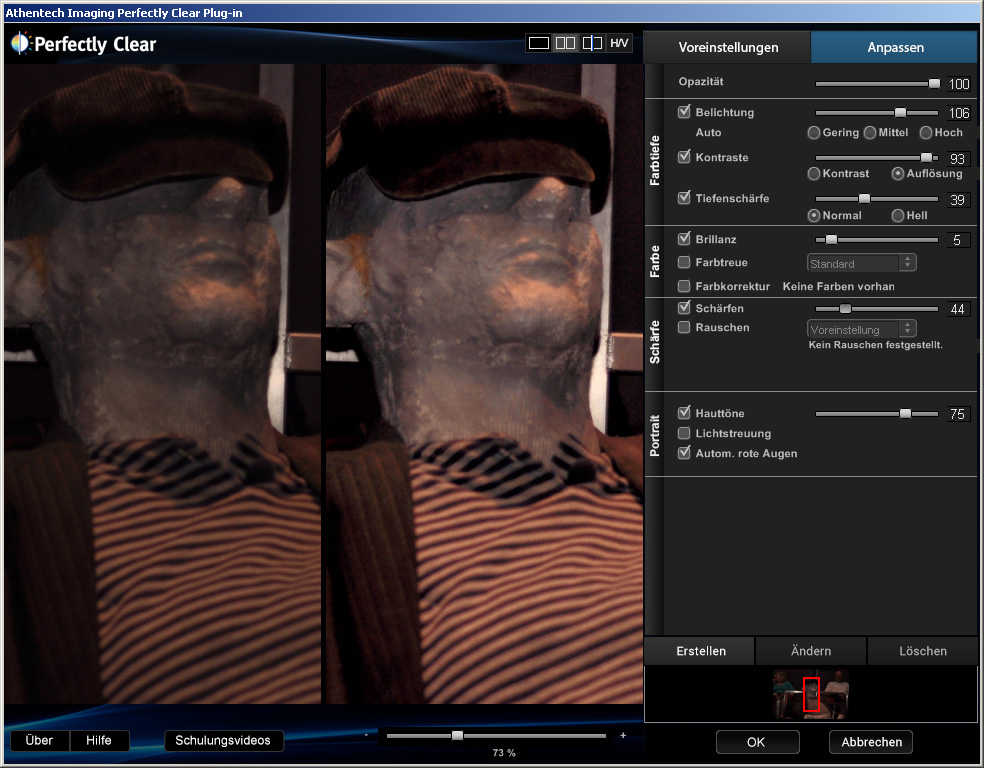Open the Über dialog
This screenshot has width=984, height=768.
coord(39,740)
